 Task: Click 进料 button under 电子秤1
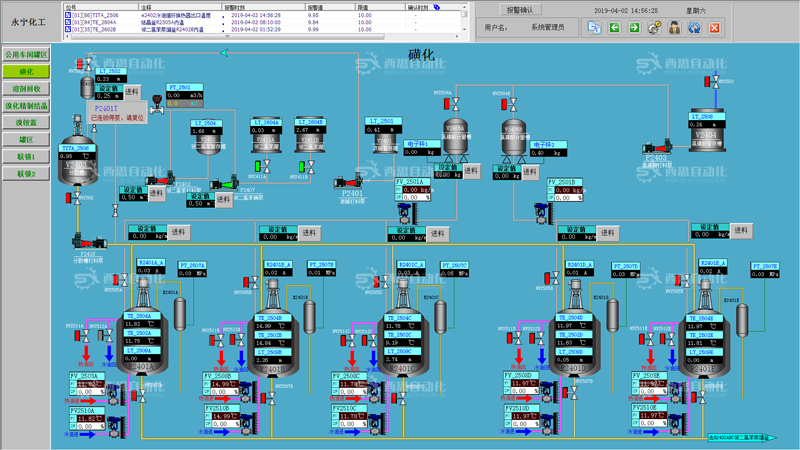[471, 171]
